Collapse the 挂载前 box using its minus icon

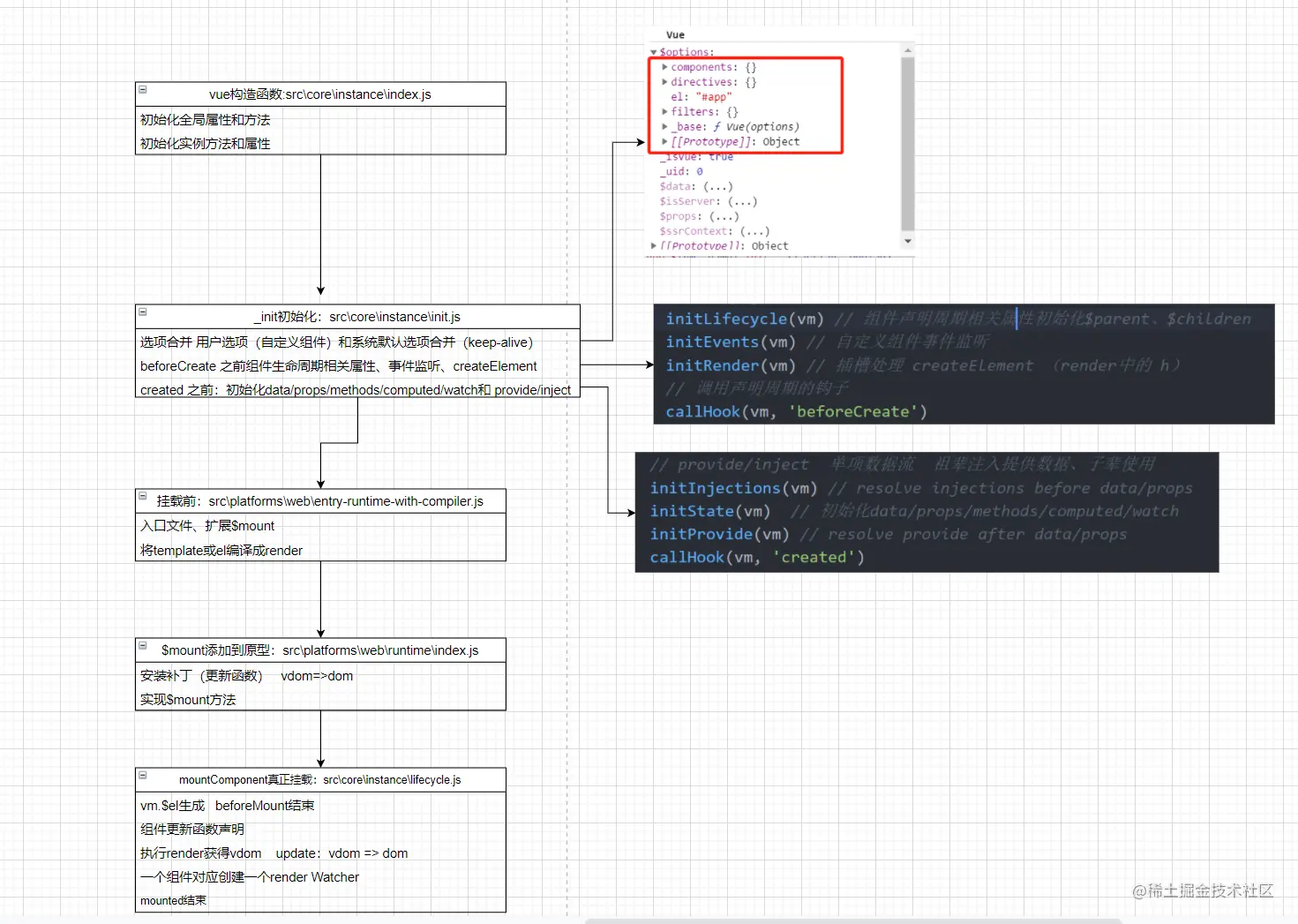tap(142, 496)
